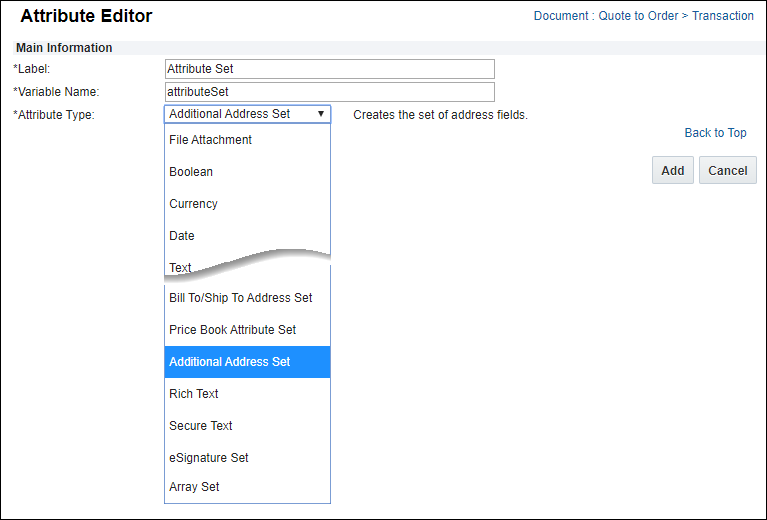Choose Array Set option
The height and width of the screenshot is (520, 767).
(x=248, y=487)
